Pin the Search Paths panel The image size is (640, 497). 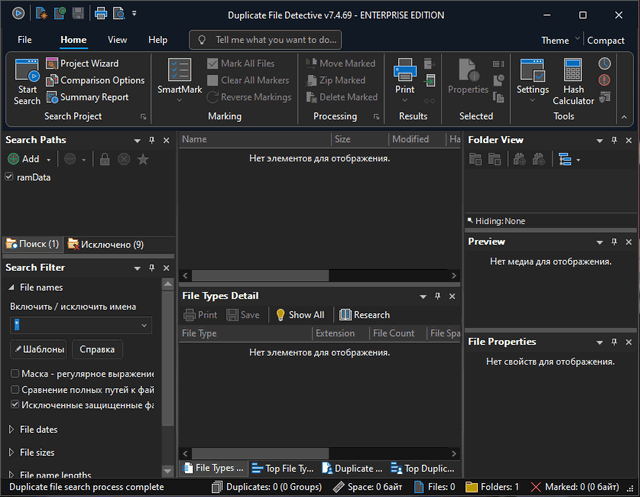pos(152,140)
